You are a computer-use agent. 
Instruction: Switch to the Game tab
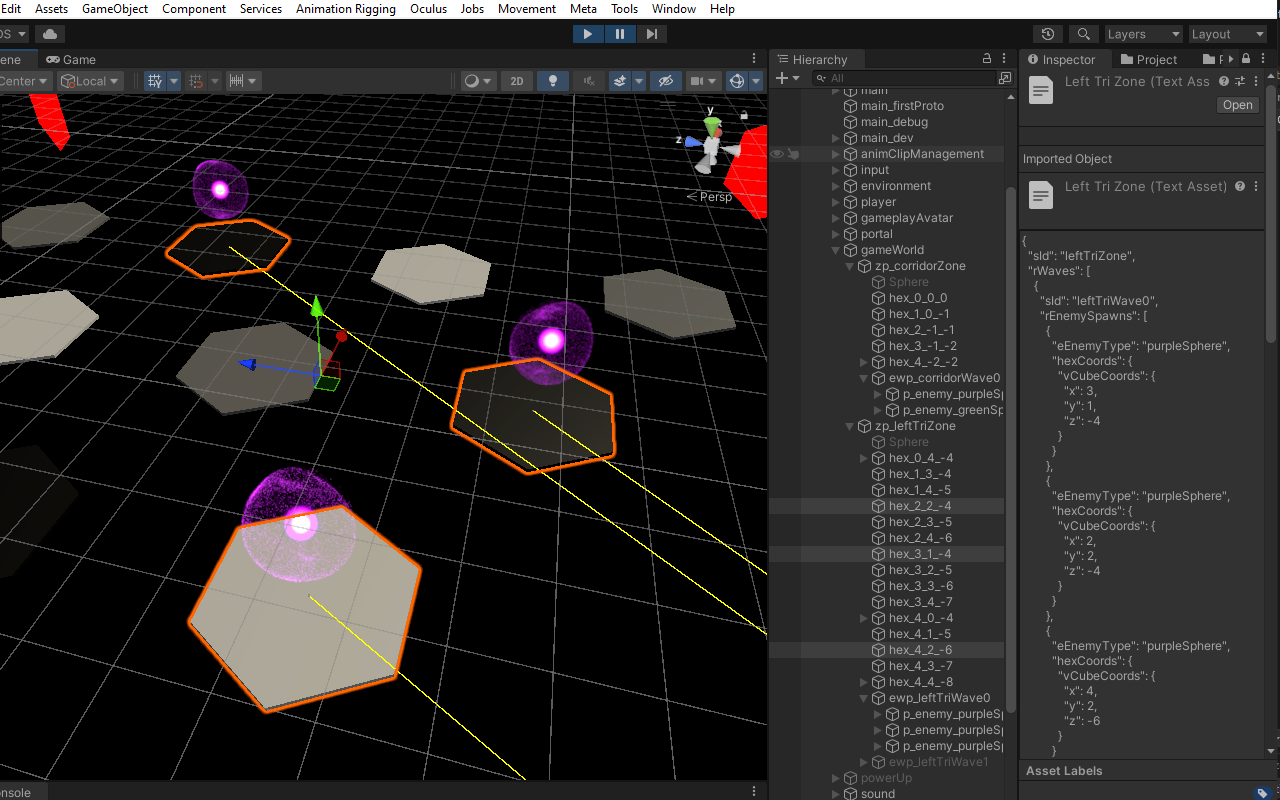point(71,59)
